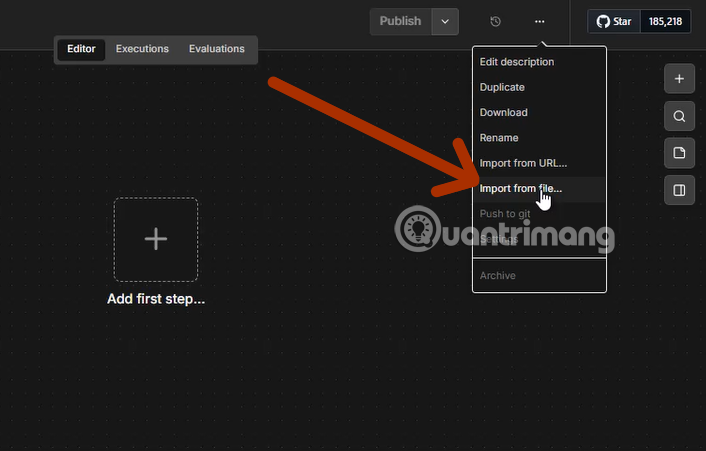Open the Executions tab
The width and height of the screenshot is (706, 451).
tap(142, 49)
